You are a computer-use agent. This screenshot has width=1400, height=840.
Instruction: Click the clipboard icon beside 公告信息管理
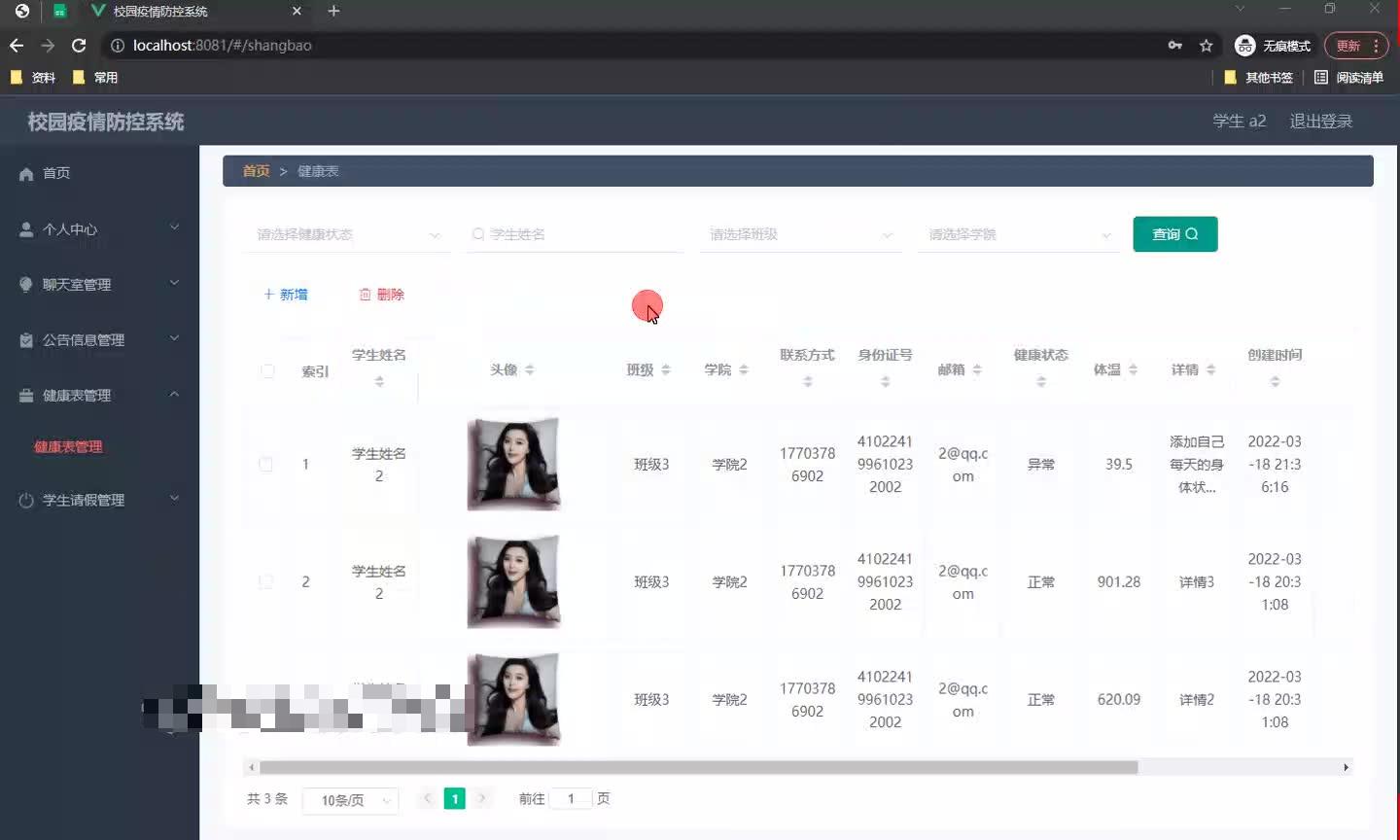tap(26, 340)
